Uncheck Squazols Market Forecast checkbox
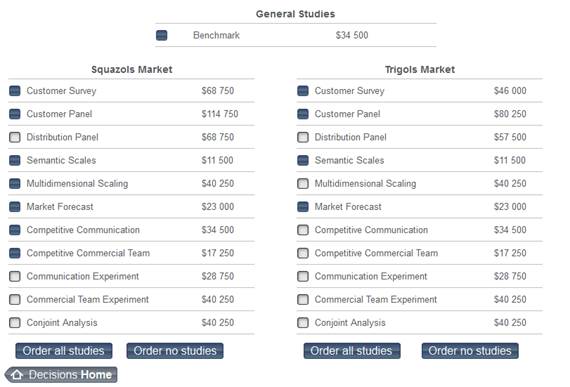This screenshot has width=570, height=387. point(15,207)
